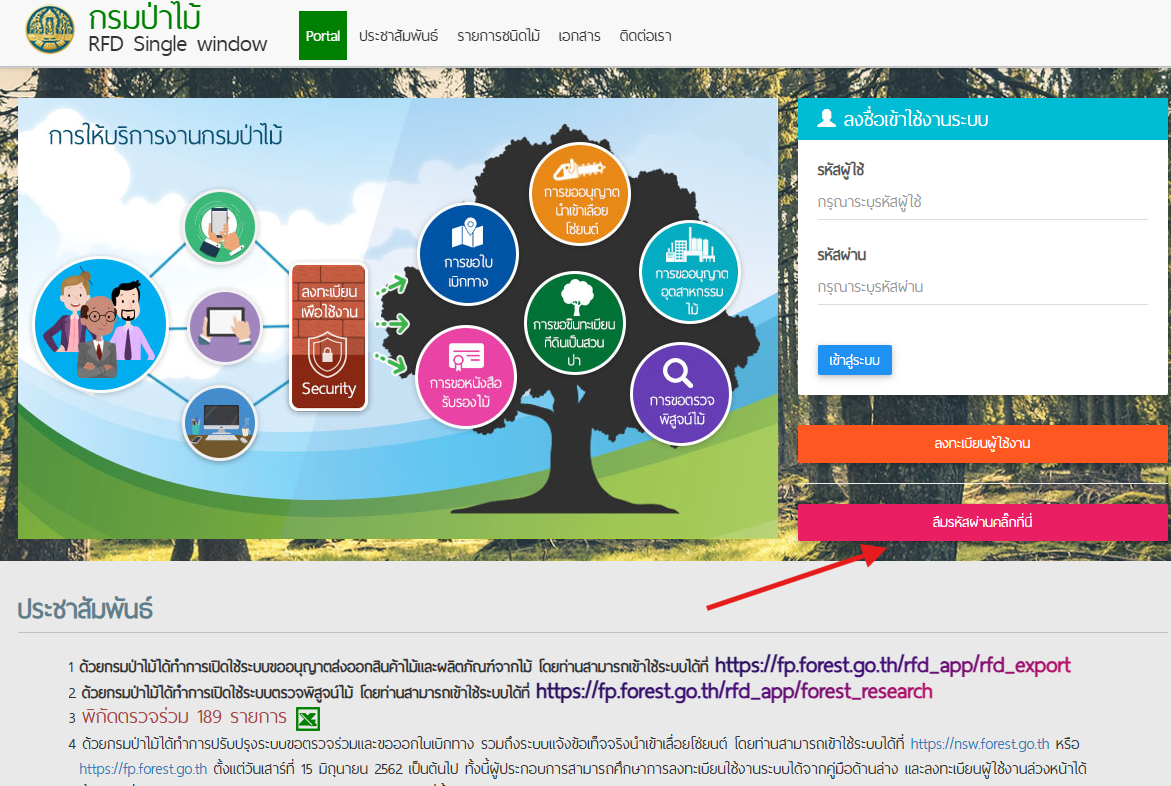The width and height of the screenshot is (1171, 786).
Task: Open the ประชาสัมพันธ์ menu item
Action: click(398, 36)
